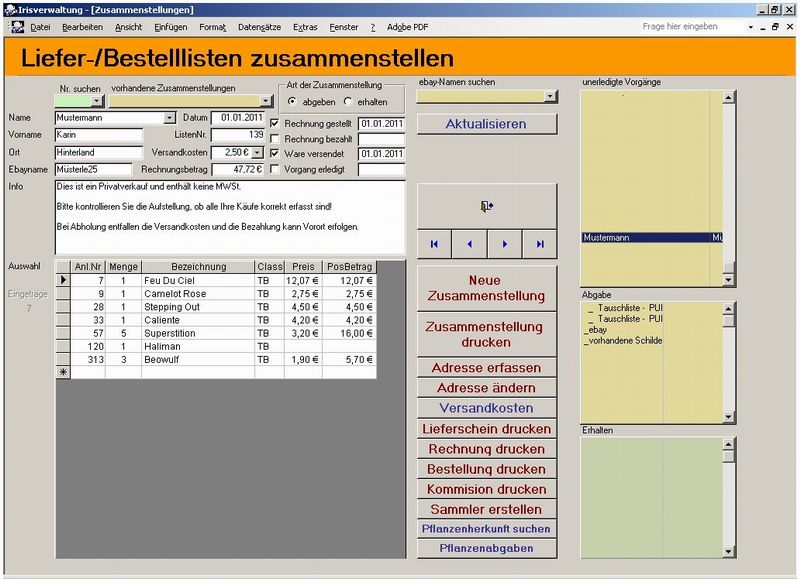Screen dimensions: 800x579
Task: Select the new row asterisk marker in table
Action: 63,372
